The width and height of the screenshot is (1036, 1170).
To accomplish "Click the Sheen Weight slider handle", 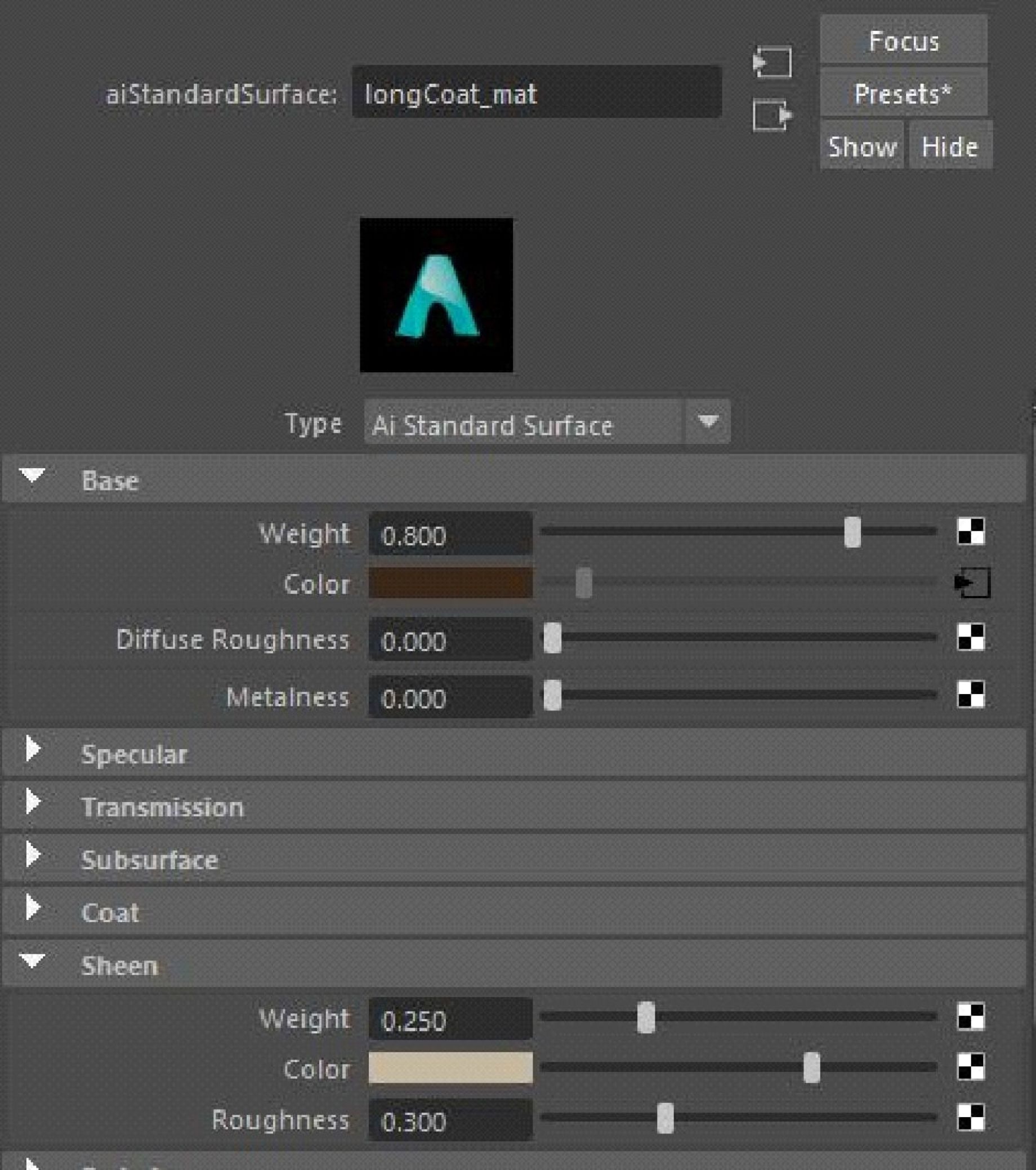I will click(646, 1017).
